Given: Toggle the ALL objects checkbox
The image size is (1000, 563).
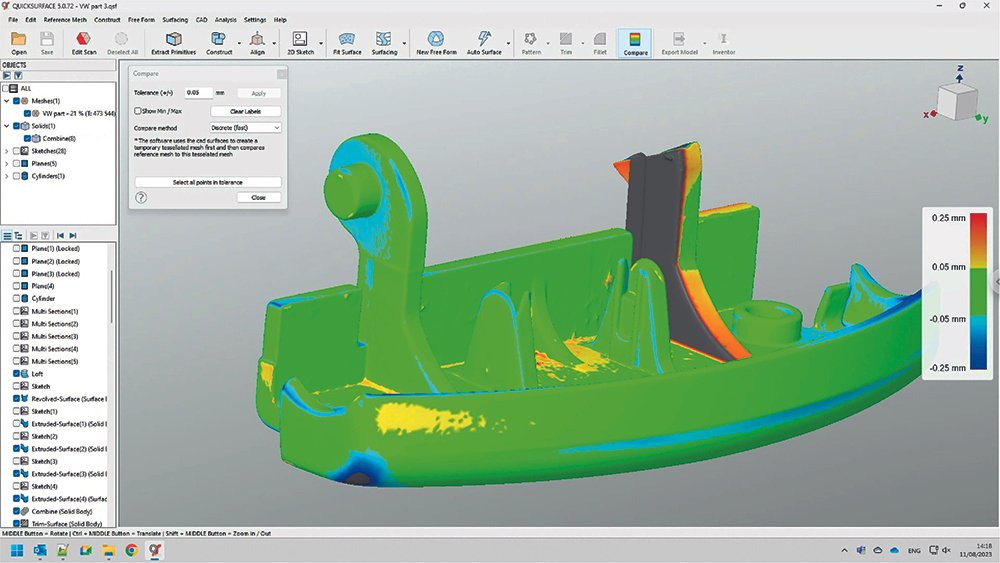Looking at the screenshot, I should pyautogui.click(x=6, y=89).
